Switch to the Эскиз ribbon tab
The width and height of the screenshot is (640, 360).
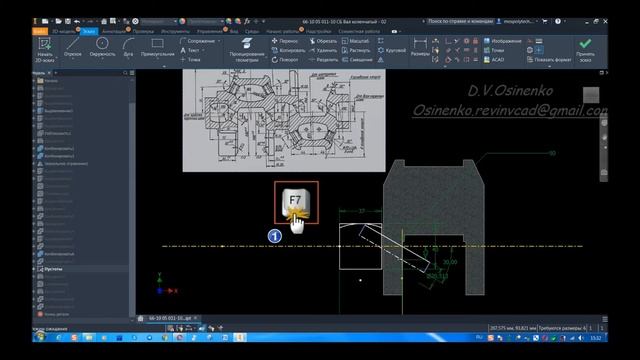(89, 31)
